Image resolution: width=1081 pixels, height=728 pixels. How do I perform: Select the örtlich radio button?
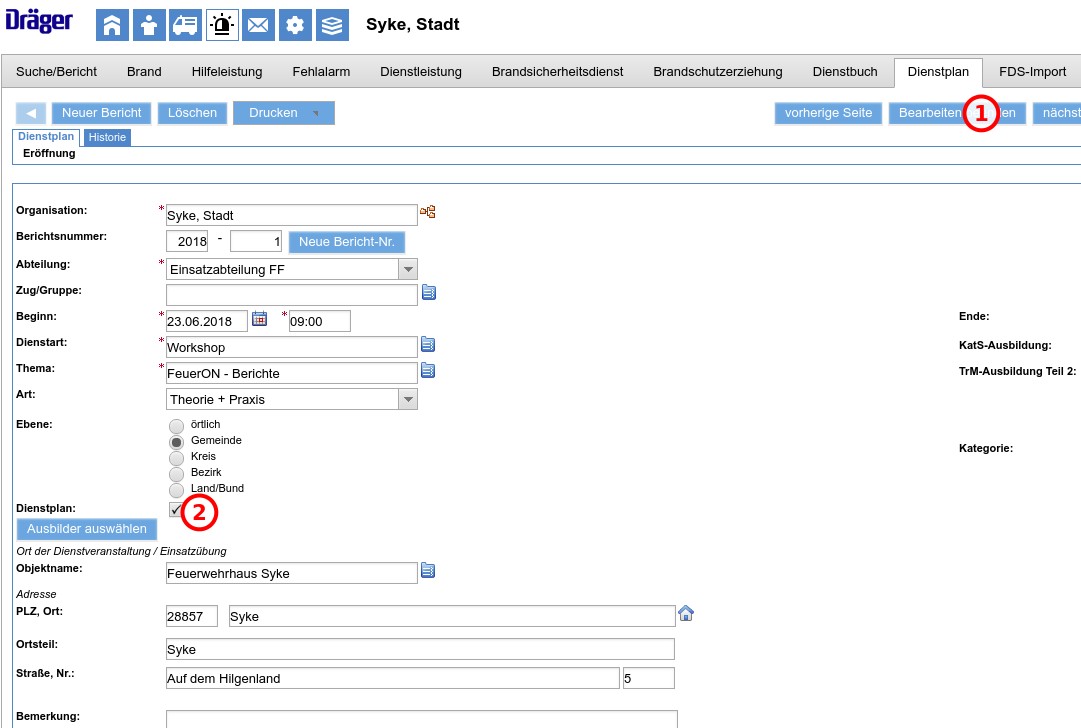coord(177,425)
